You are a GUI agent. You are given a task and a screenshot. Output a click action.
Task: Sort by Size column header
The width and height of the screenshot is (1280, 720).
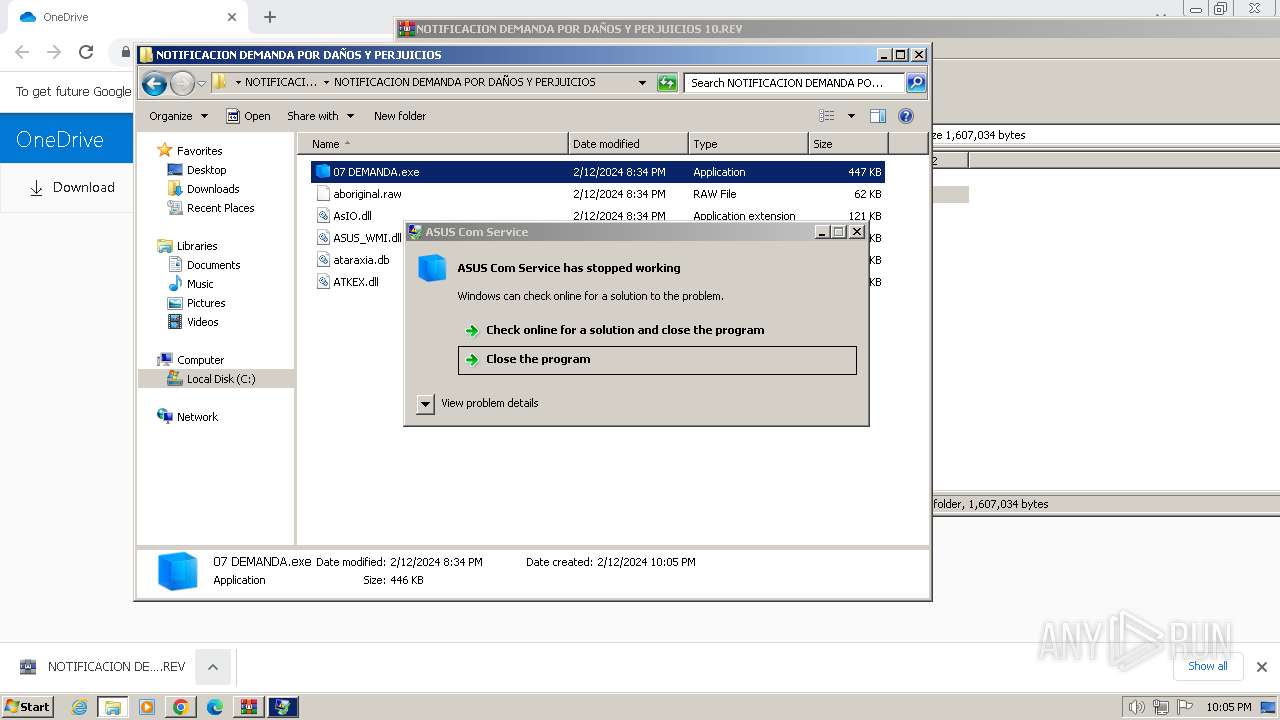click(x=848, y=144)
